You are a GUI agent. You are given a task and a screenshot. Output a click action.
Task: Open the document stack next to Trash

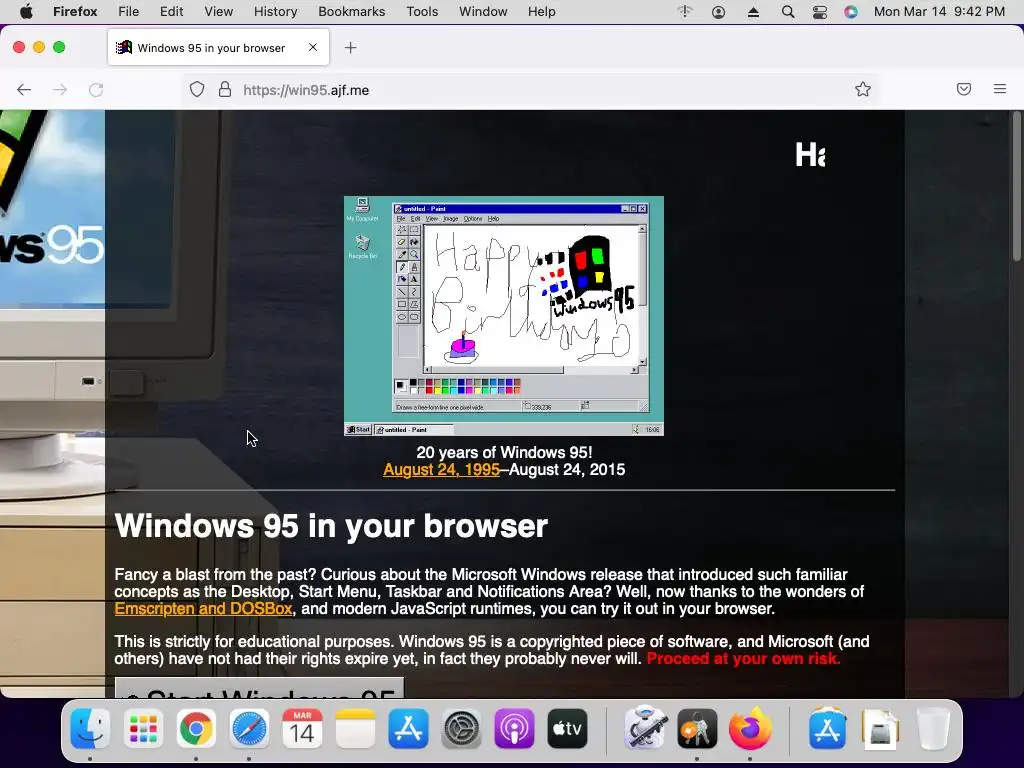coord(880,728)
